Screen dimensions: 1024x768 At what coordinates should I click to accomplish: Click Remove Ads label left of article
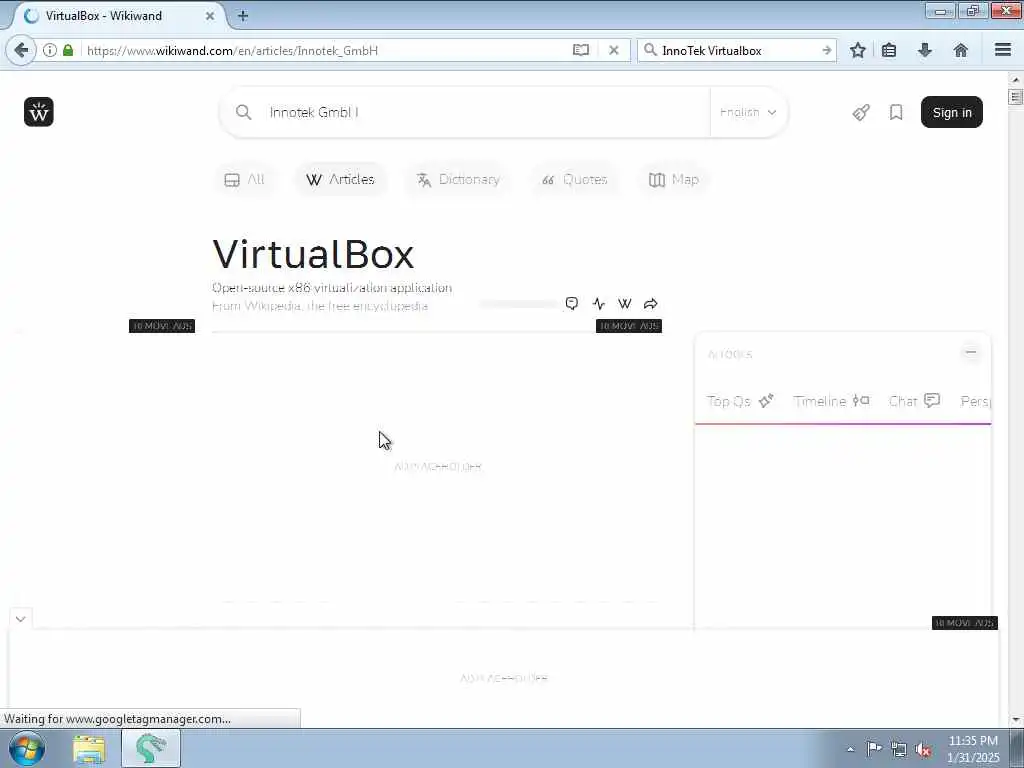(162, 326)
